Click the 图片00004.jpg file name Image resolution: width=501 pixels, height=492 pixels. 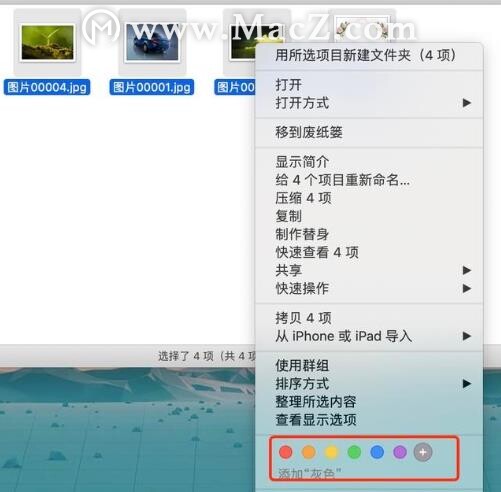47,87
